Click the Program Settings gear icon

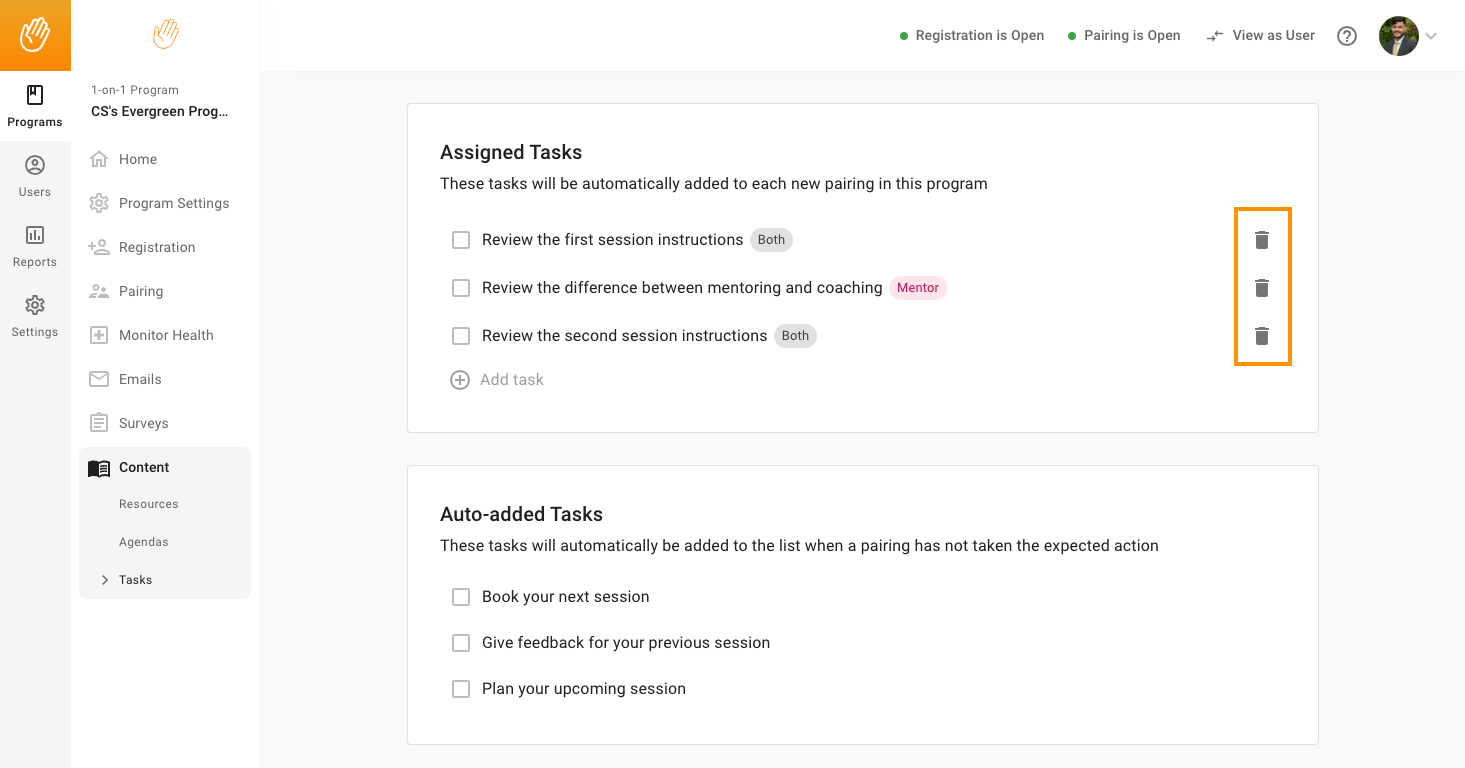99,203
